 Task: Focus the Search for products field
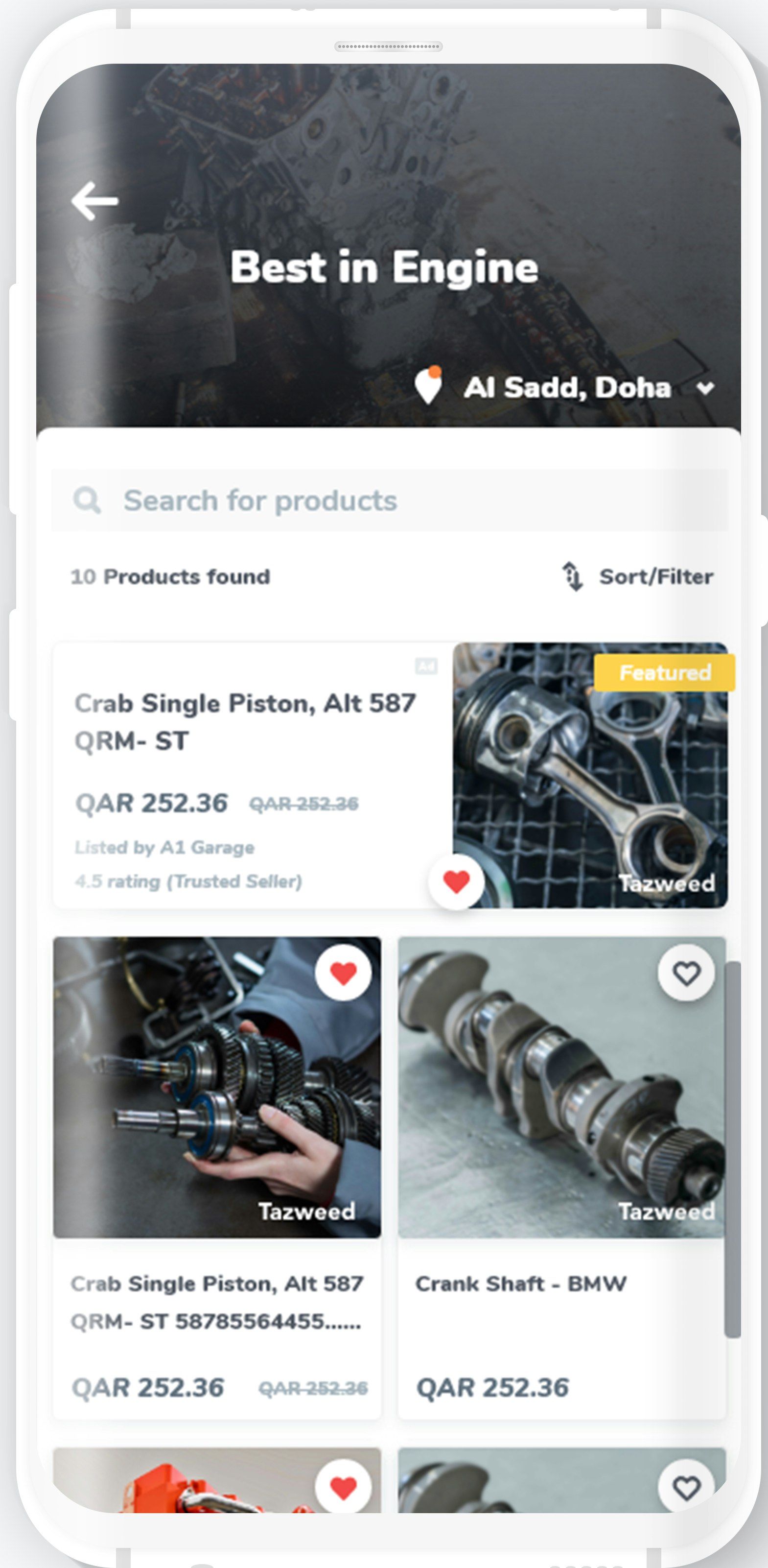point(389,500)
